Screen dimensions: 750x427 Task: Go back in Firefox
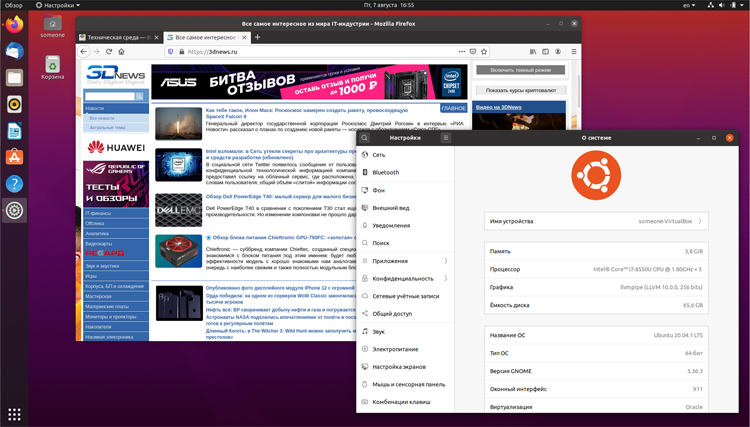tap(84, 52)
